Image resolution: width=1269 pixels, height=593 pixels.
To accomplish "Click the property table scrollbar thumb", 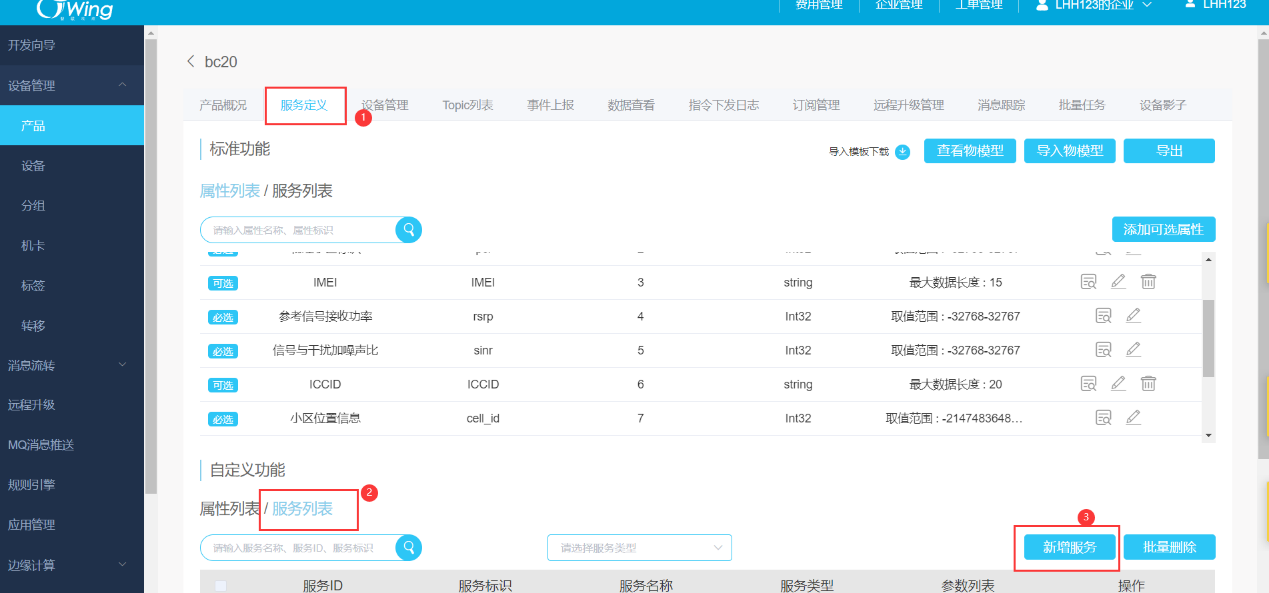I will 1208,337.
